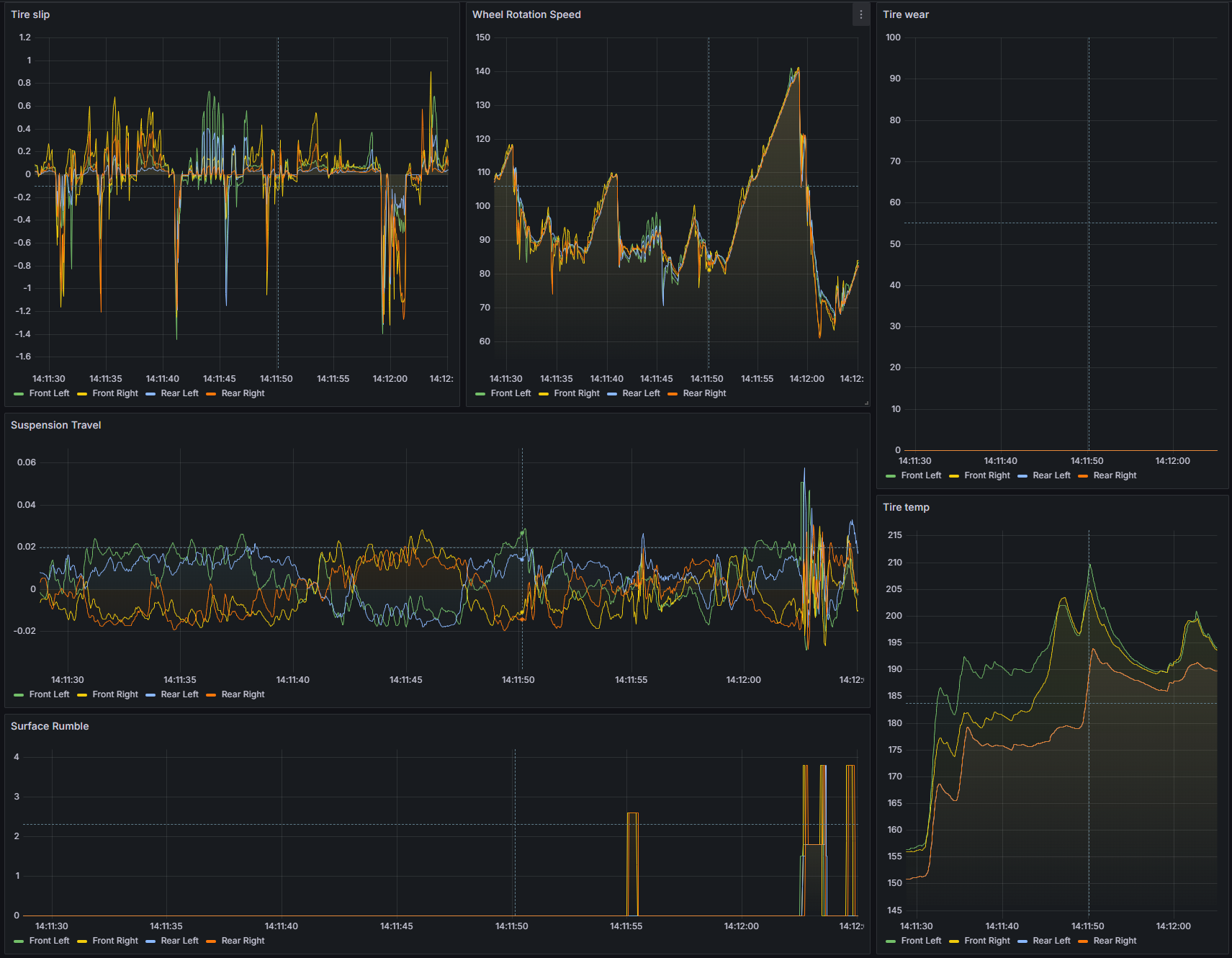Screen dimensions: 1232x958
Task: Open the Wheel Rotation Speed panel menu
Action: coord(860,14)
